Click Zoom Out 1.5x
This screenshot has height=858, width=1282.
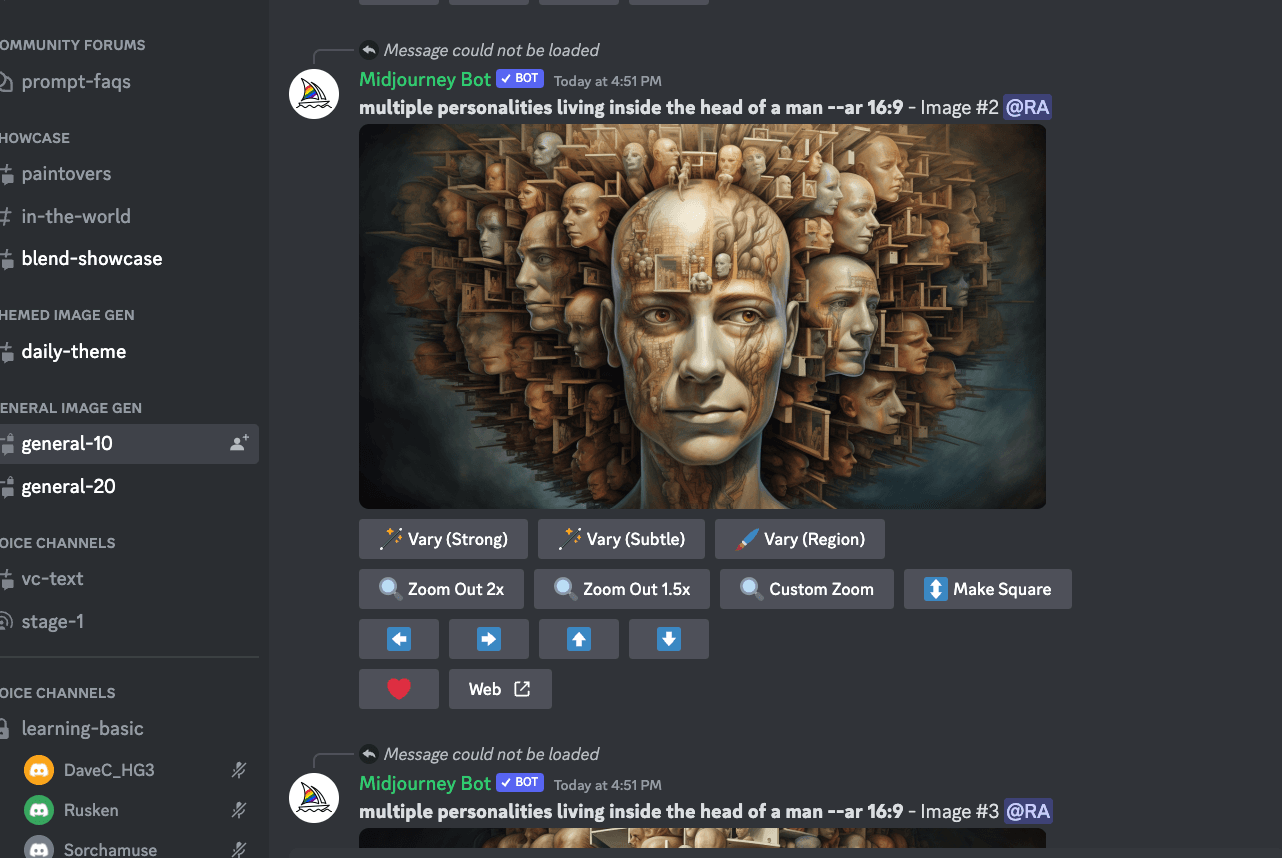[622, 589]
